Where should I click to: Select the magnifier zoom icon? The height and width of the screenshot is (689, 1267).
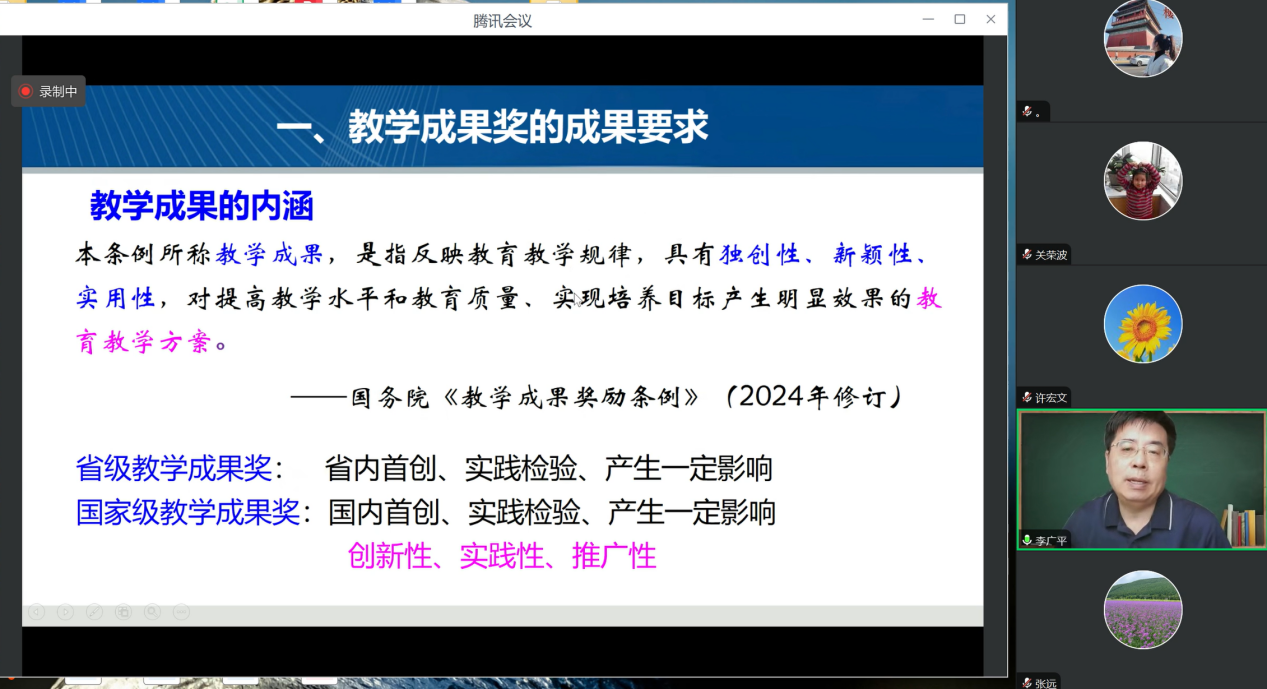point(152,612)
